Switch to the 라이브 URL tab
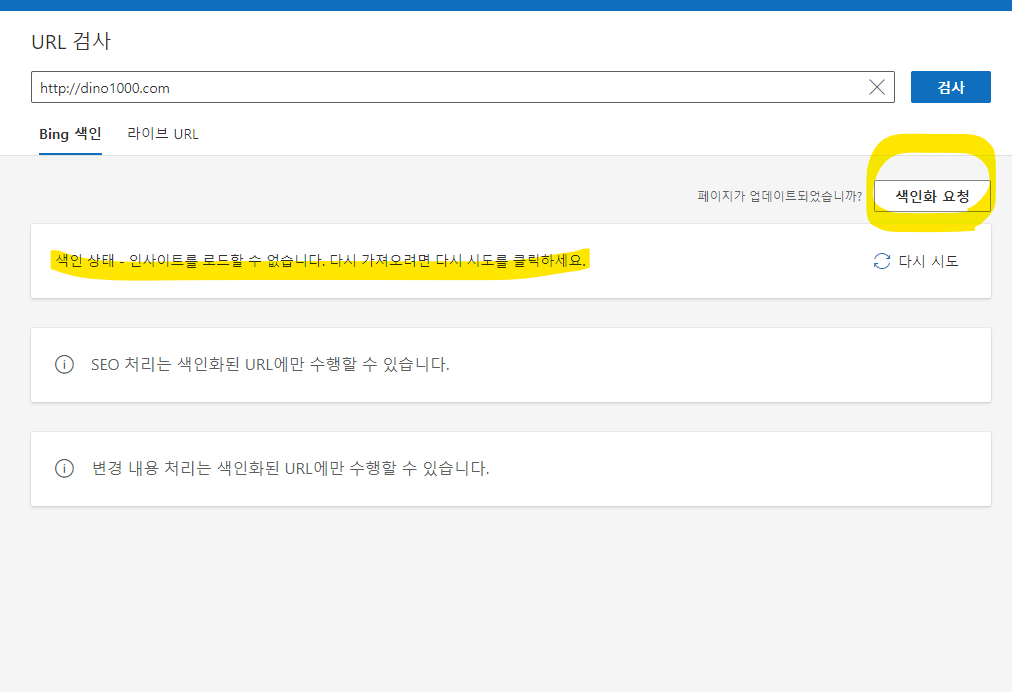Image resolution: width=1012 pixels, height=692 pixels. point(163,133)
